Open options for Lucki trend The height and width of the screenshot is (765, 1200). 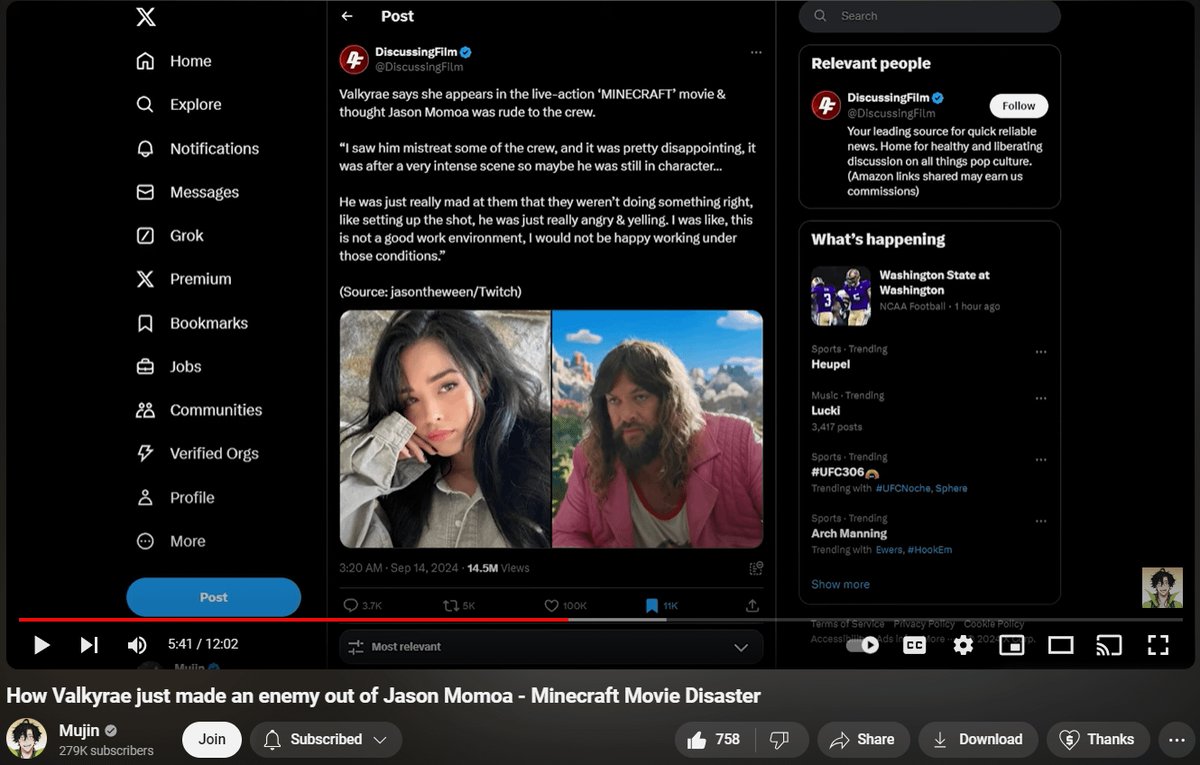(1041, 398)
